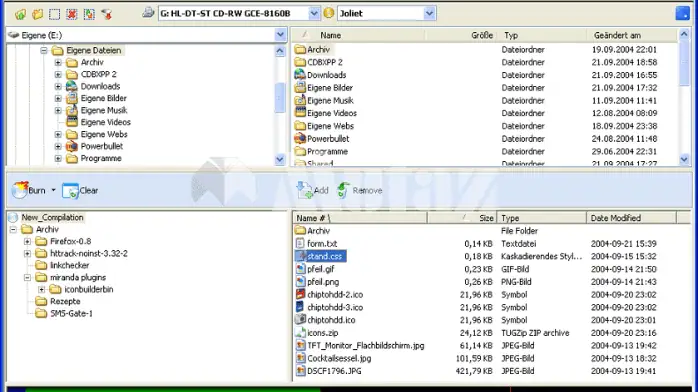This screenshot has width=698, height=392.
Task: Click the filter funnel toolbar icon
Action: point(106,14)
